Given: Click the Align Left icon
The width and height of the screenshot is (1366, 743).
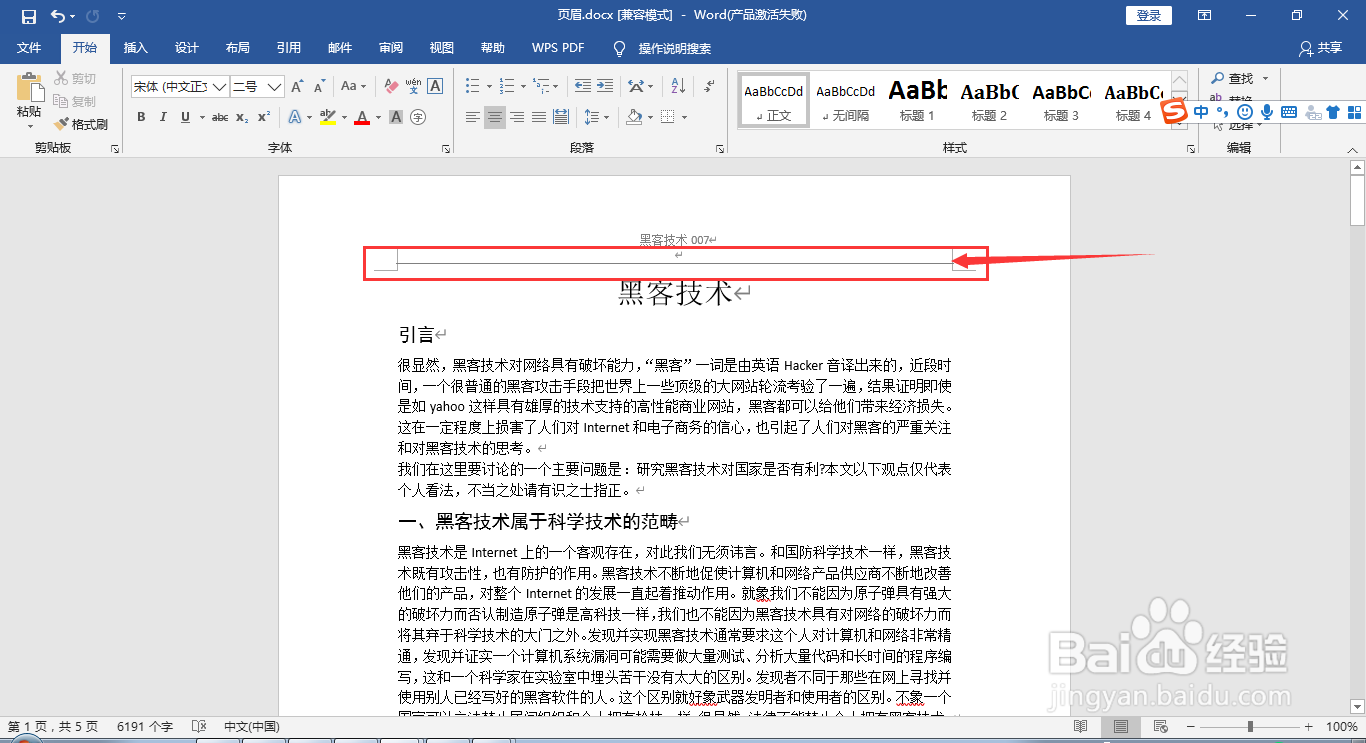Looking at the screenshot, I should pos(473,117).
